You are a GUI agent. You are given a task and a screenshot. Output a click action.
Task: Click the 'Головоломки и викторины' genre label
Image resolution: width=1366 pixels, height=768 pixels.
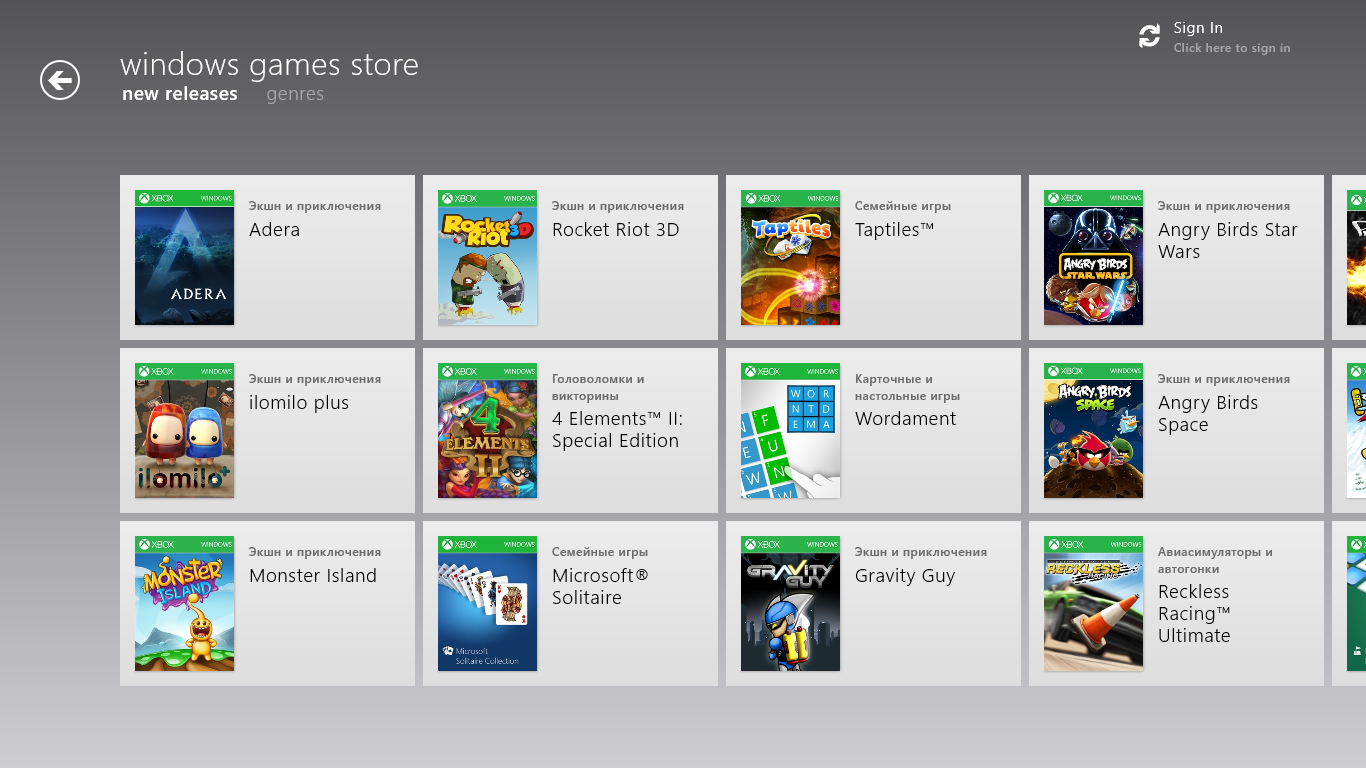[x=598, y=387]
